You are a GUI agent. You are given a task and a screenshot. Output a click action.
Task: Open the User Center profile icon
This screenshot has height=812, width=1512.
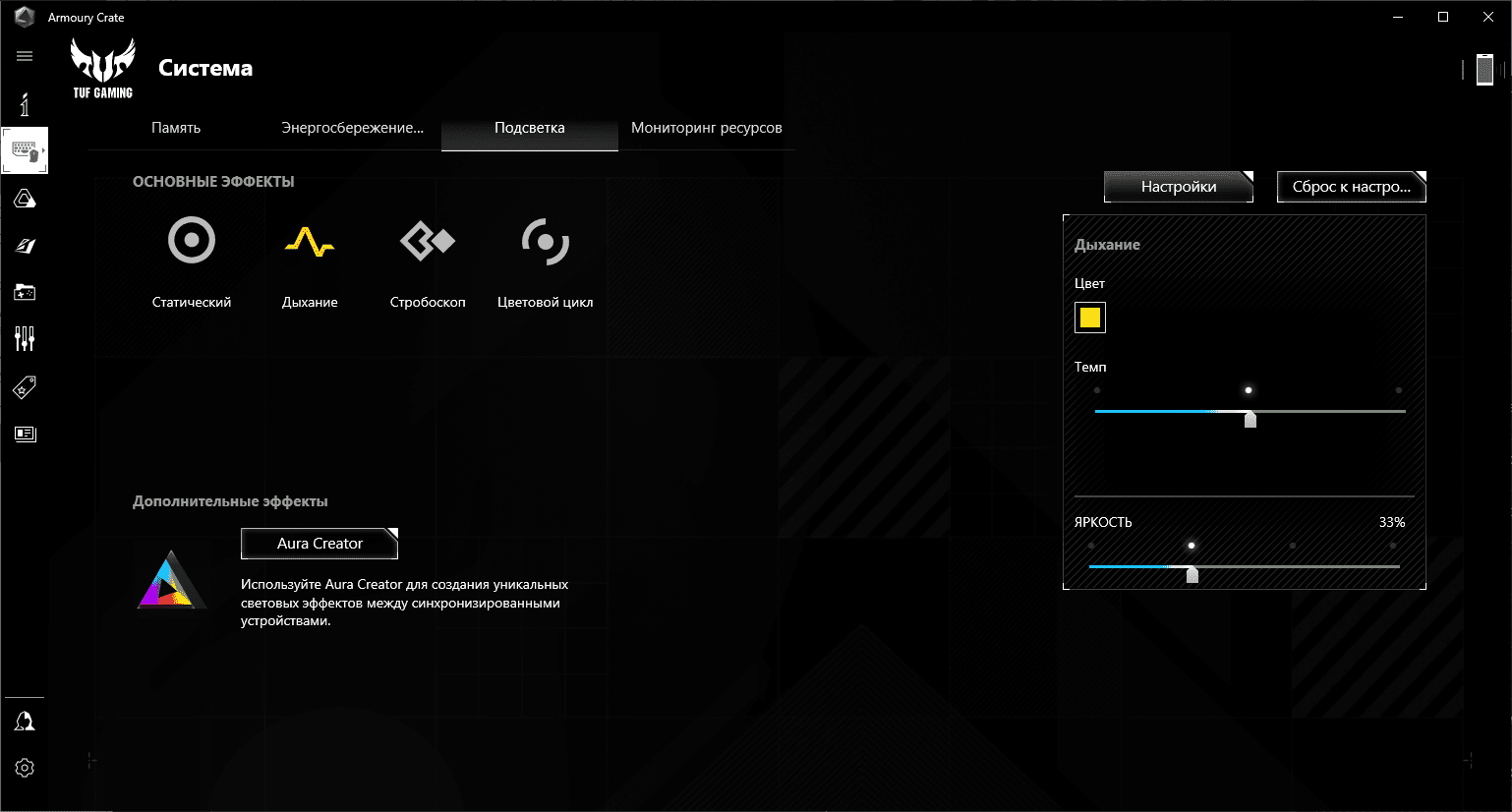click(x=25, y=722)
